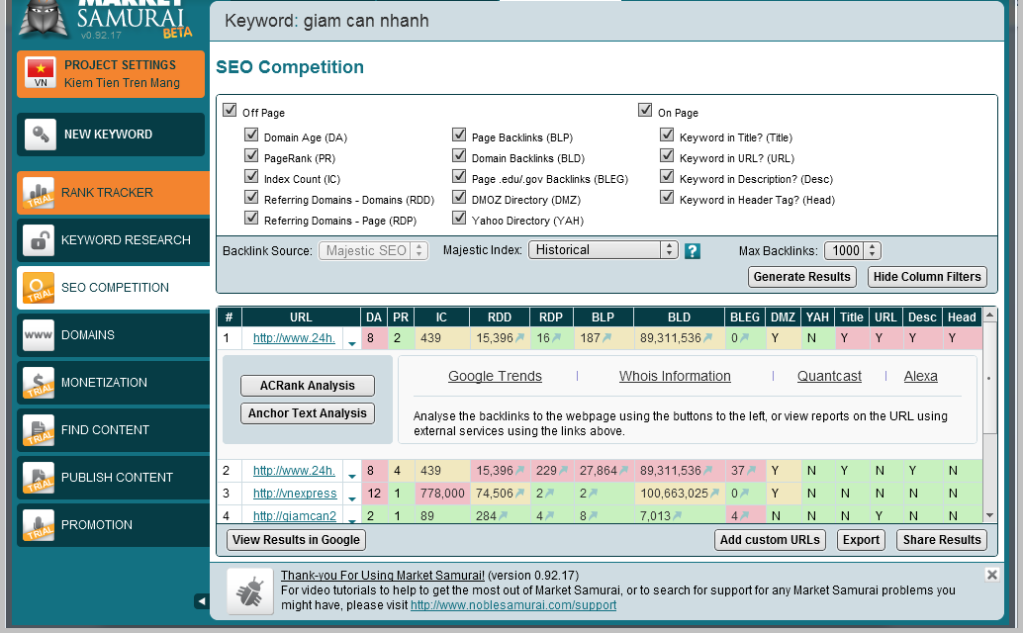Close the Thank-you notice panel
The width and height of the screenshot is (1023, 633).
tap(991, 574)
